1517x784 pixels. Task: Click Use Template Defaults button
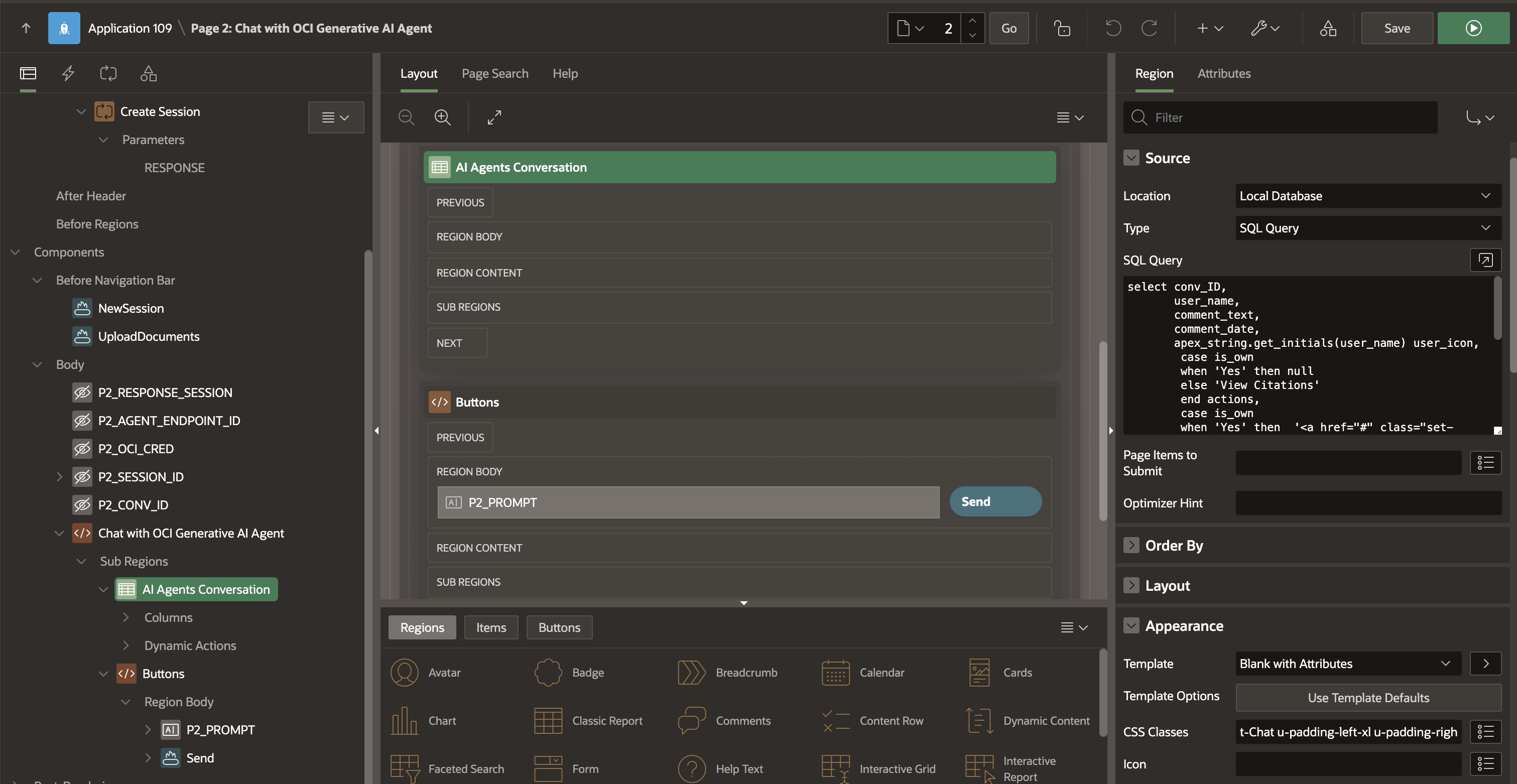pos(1368,697)
